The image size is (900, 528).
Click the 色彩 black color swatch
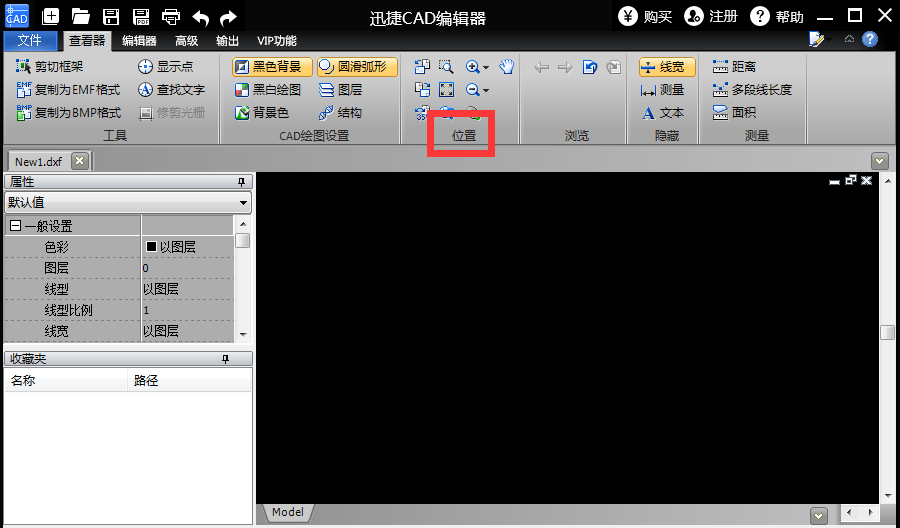coord(152,247)
